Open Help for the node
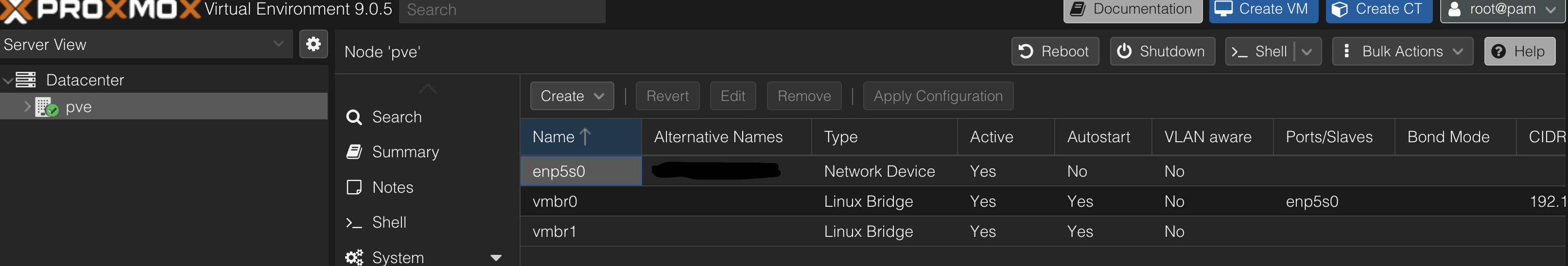The height and width of the screenshot is (266, 1568). tap(1519, 51)
